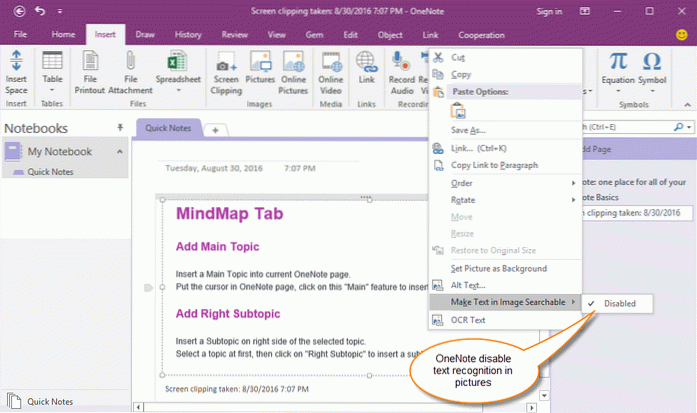
Task: Switch to the Home tab
Action: pos(63,34)
